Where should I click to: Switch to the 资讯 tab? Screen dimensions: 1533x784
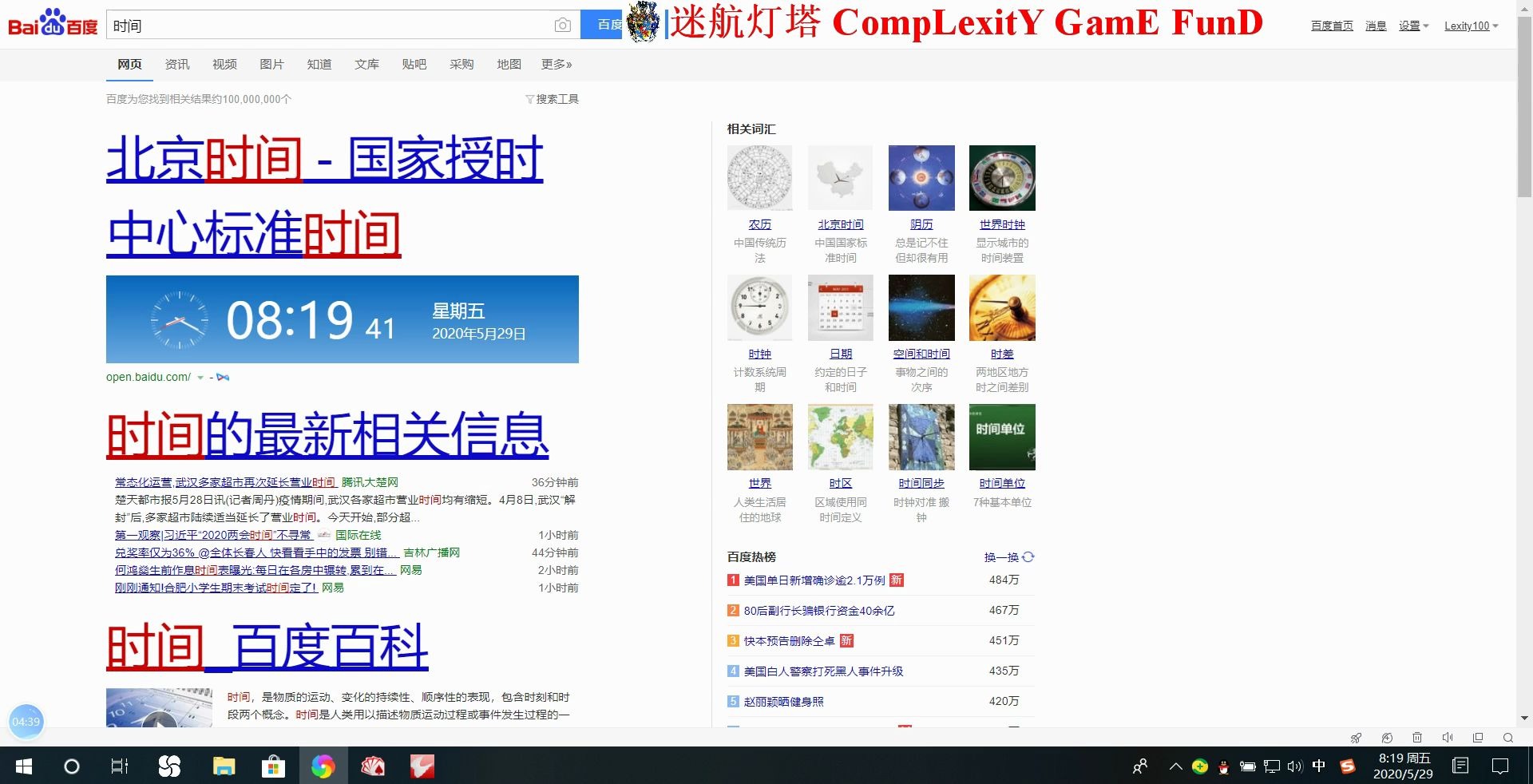click(177, 64)
